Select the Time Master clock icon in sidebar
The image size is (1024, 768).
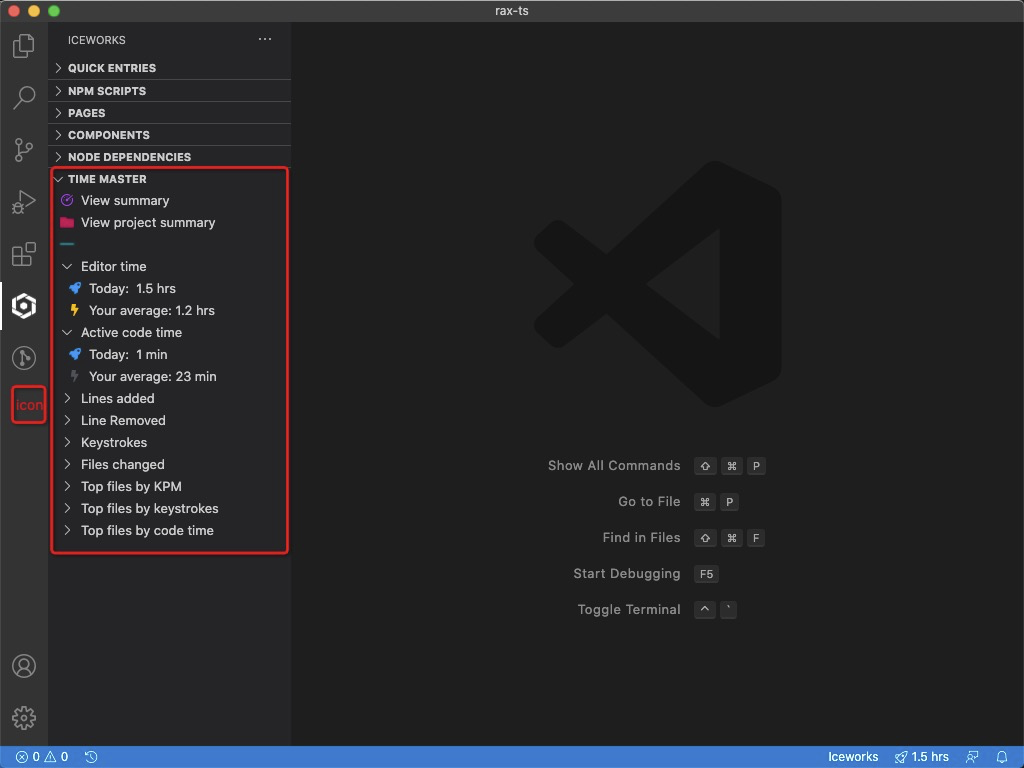tap(23, 357)
